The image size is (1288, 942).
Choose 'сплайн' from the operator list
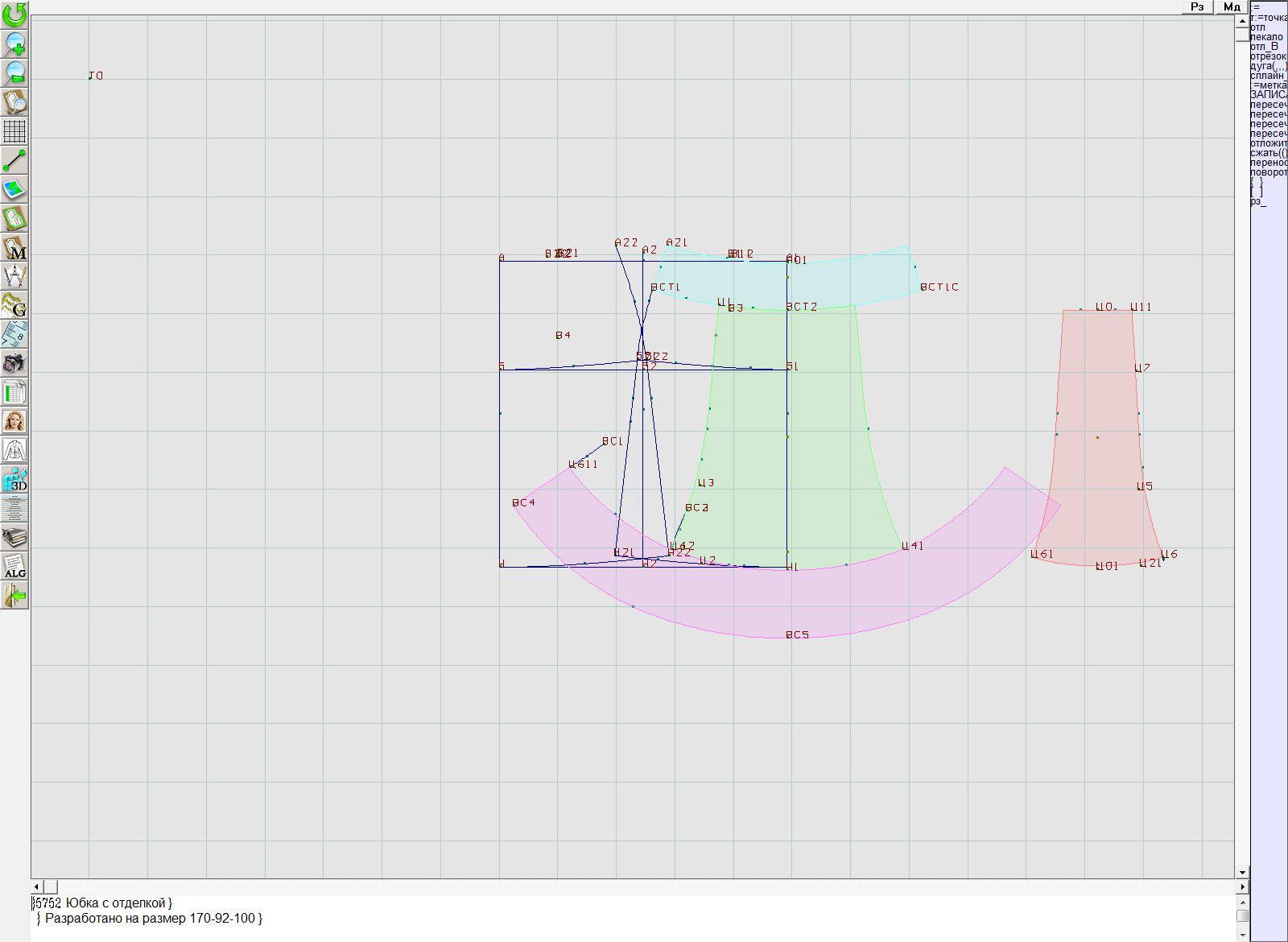point(1267,76)
